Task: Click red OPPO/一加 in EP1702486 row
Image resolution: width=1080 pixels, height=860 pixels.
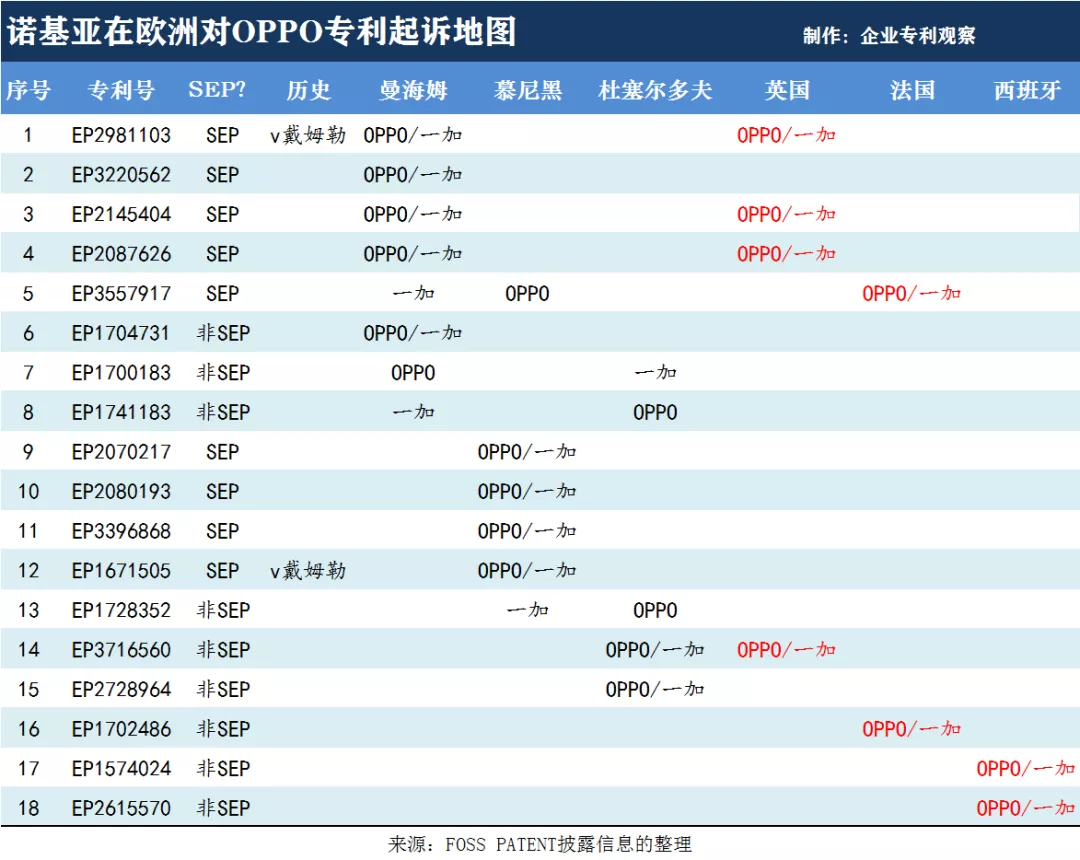Action: pyautogui.click(x=911, y=729)
